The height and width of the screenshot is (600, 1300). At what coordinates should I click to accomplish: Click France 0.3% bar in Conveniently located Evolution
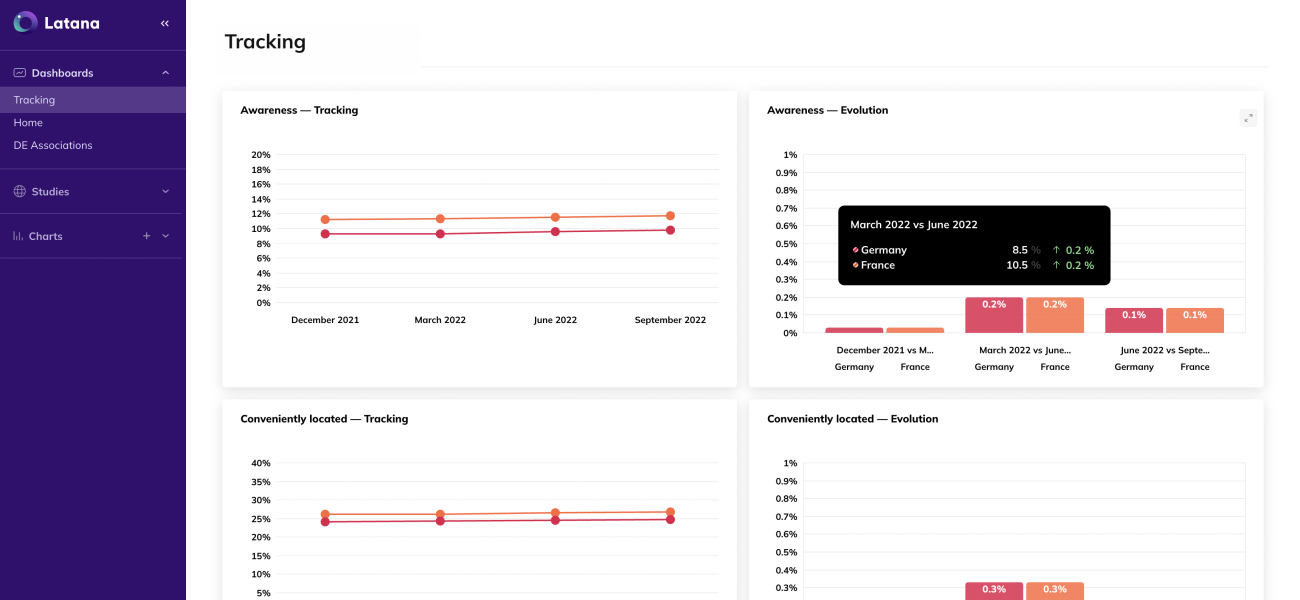click(1055, 591)
